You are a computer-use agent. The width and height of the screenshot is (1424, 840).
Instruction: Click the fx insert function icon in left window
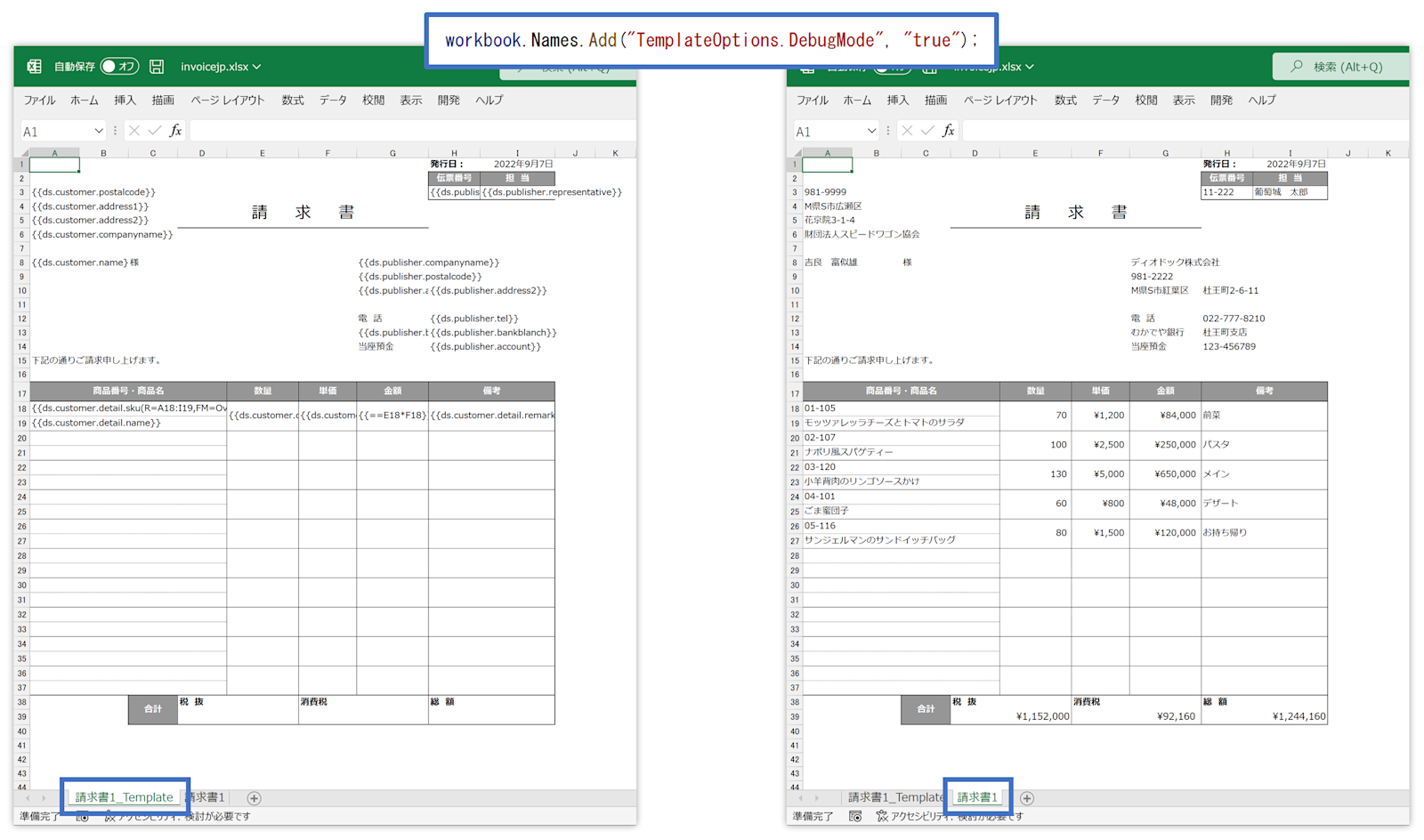[175, 131]
